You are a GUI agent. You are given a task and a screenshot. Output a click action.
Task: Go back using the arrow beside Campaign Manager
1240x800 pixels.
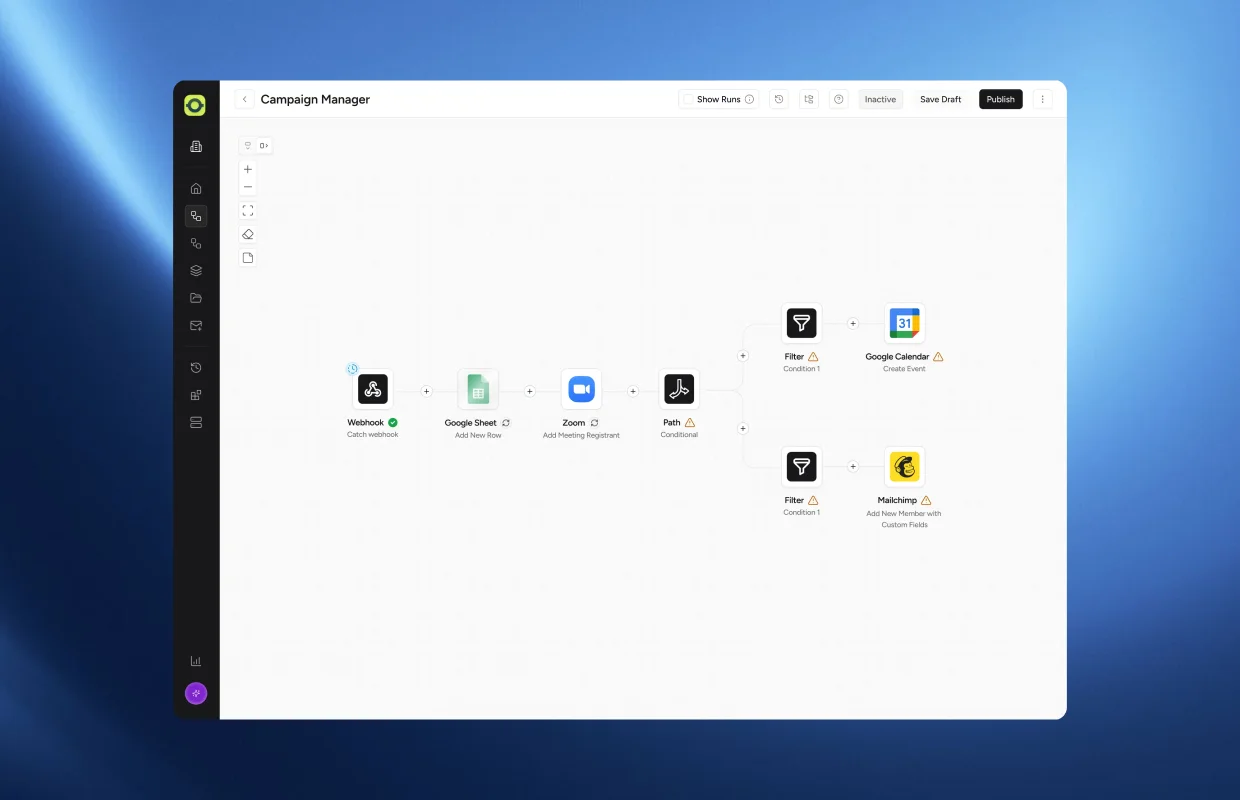pos(245,99)
